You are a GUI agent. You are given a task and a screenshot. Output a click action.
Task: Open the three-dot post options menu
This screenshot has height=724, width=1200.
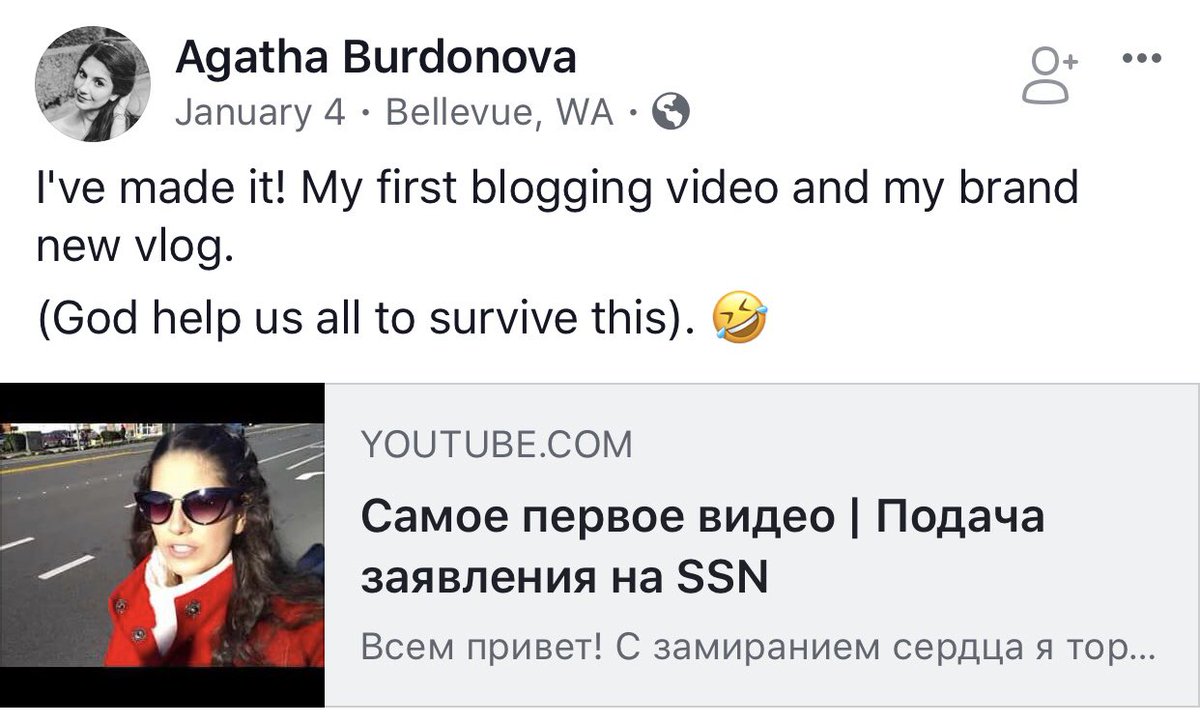click(1142, 57)
